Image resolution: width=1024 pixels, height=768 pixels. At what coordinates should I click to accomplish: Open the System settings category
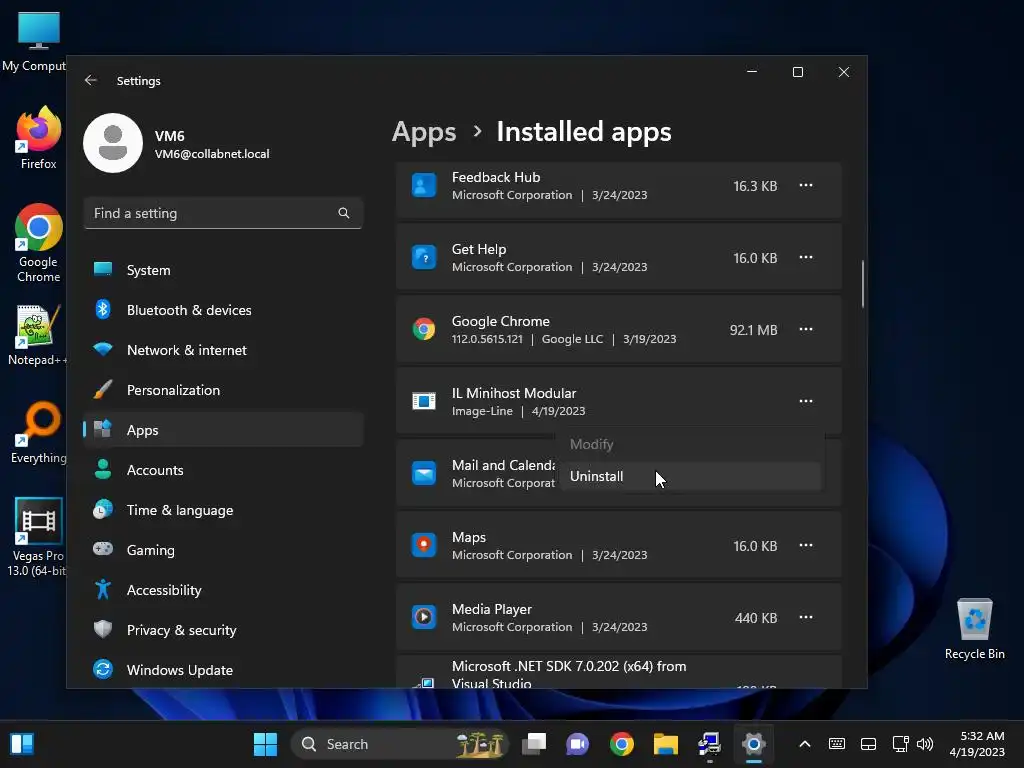click(x=223, y=270)
